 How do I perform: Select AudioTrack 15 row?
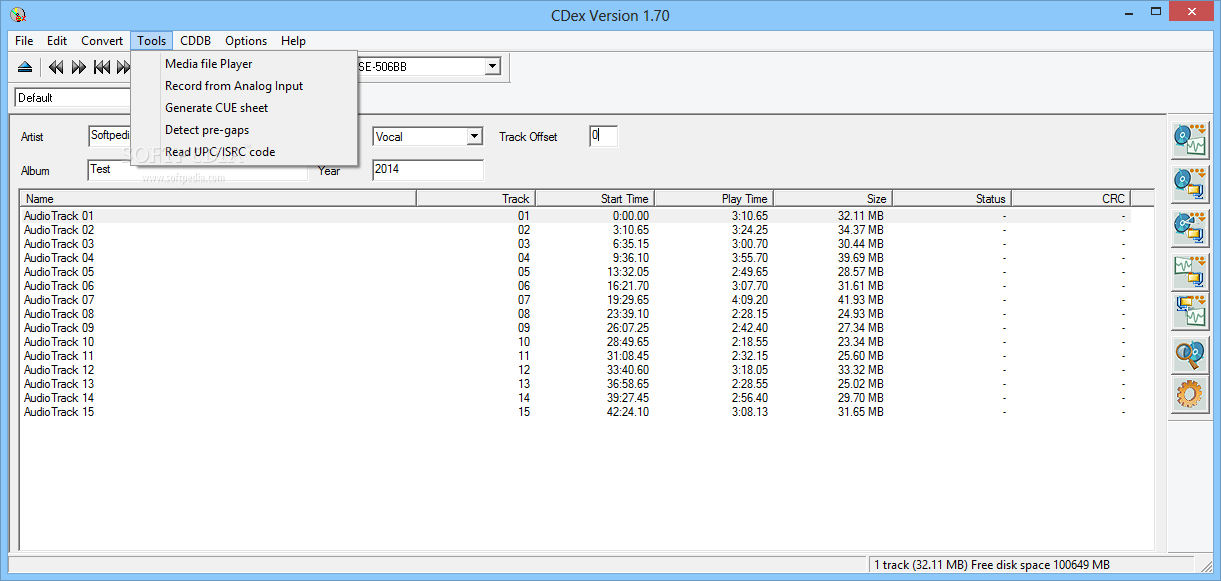tap(587, 412)
